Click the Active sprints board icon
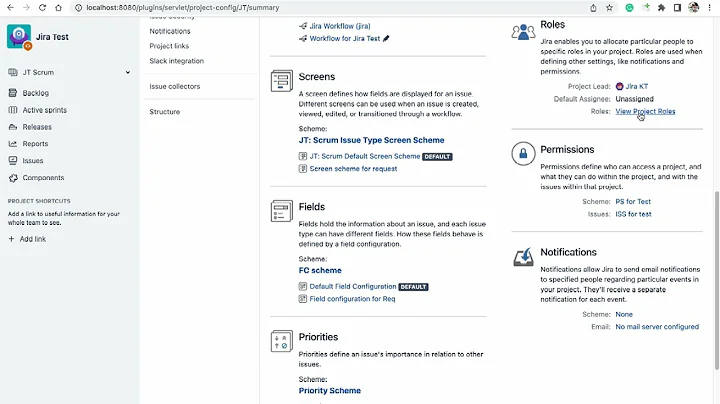The image size is (720, 404). tap(13, 110)
